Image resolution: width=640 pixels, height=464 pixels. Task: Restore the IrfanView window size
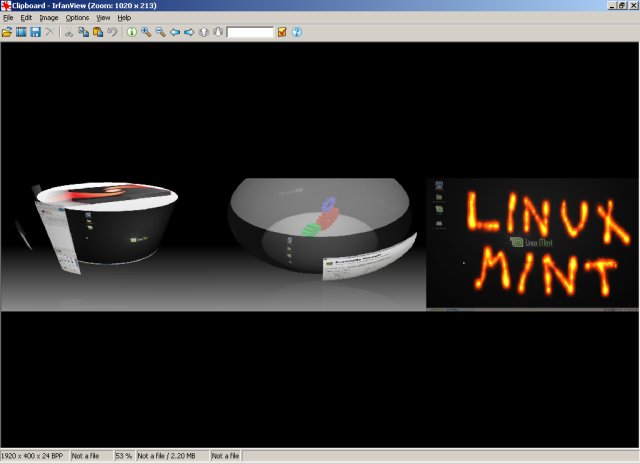pyautogui.click(x=622, y=6)
